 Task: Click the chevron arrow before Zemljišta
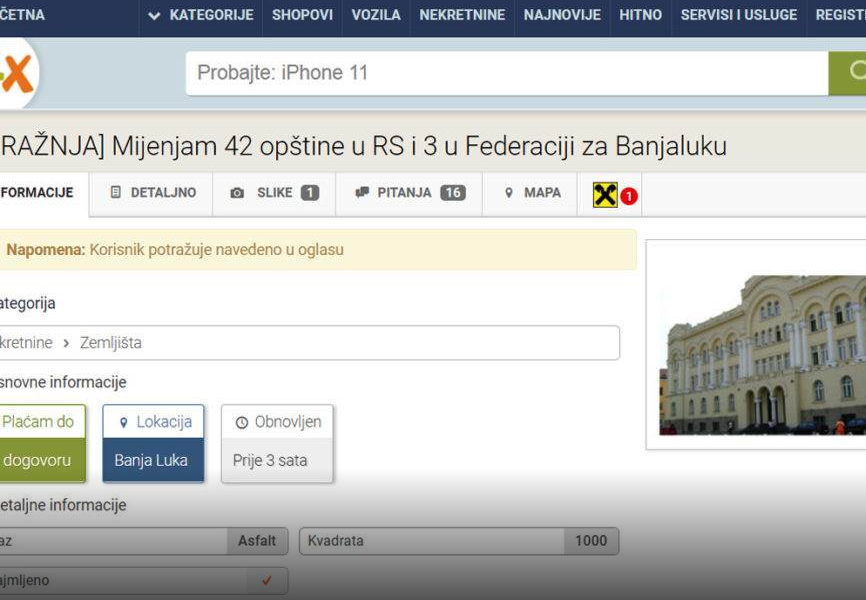tap(66, 343)
